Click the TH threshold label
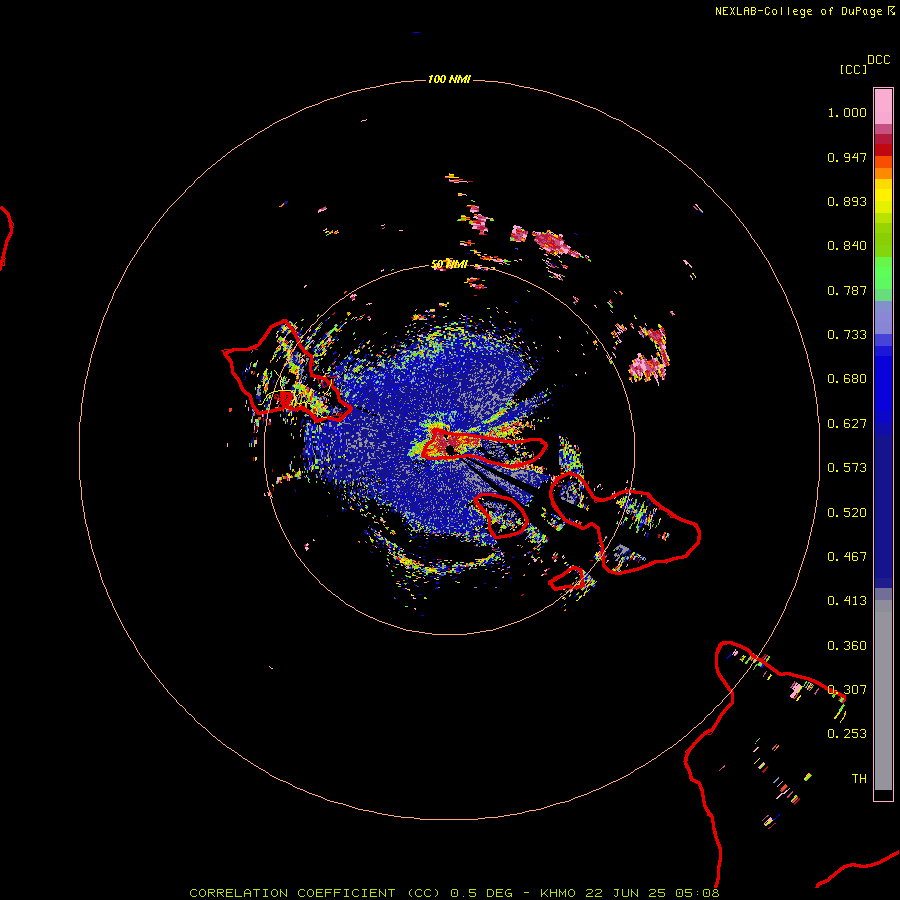 pos(859,779)
